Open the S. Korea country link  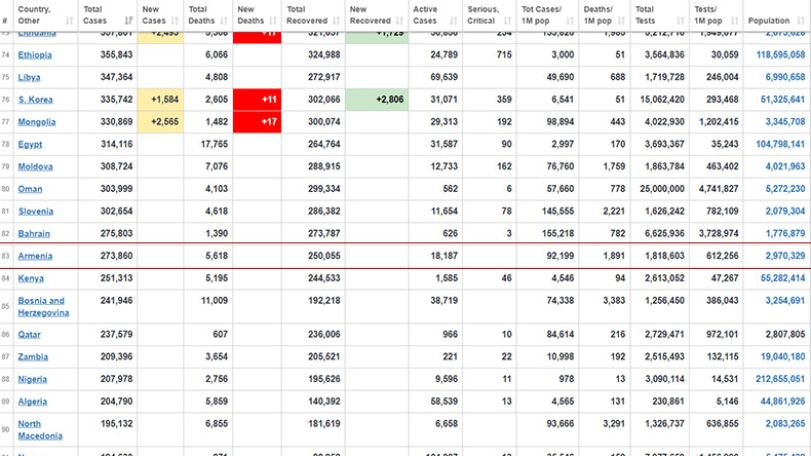click(x=35, y=99)
